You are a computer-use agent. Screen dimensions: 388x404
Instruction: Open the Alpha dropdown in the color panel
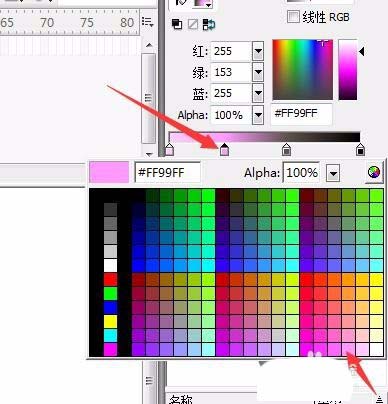[x=258, y=115]
